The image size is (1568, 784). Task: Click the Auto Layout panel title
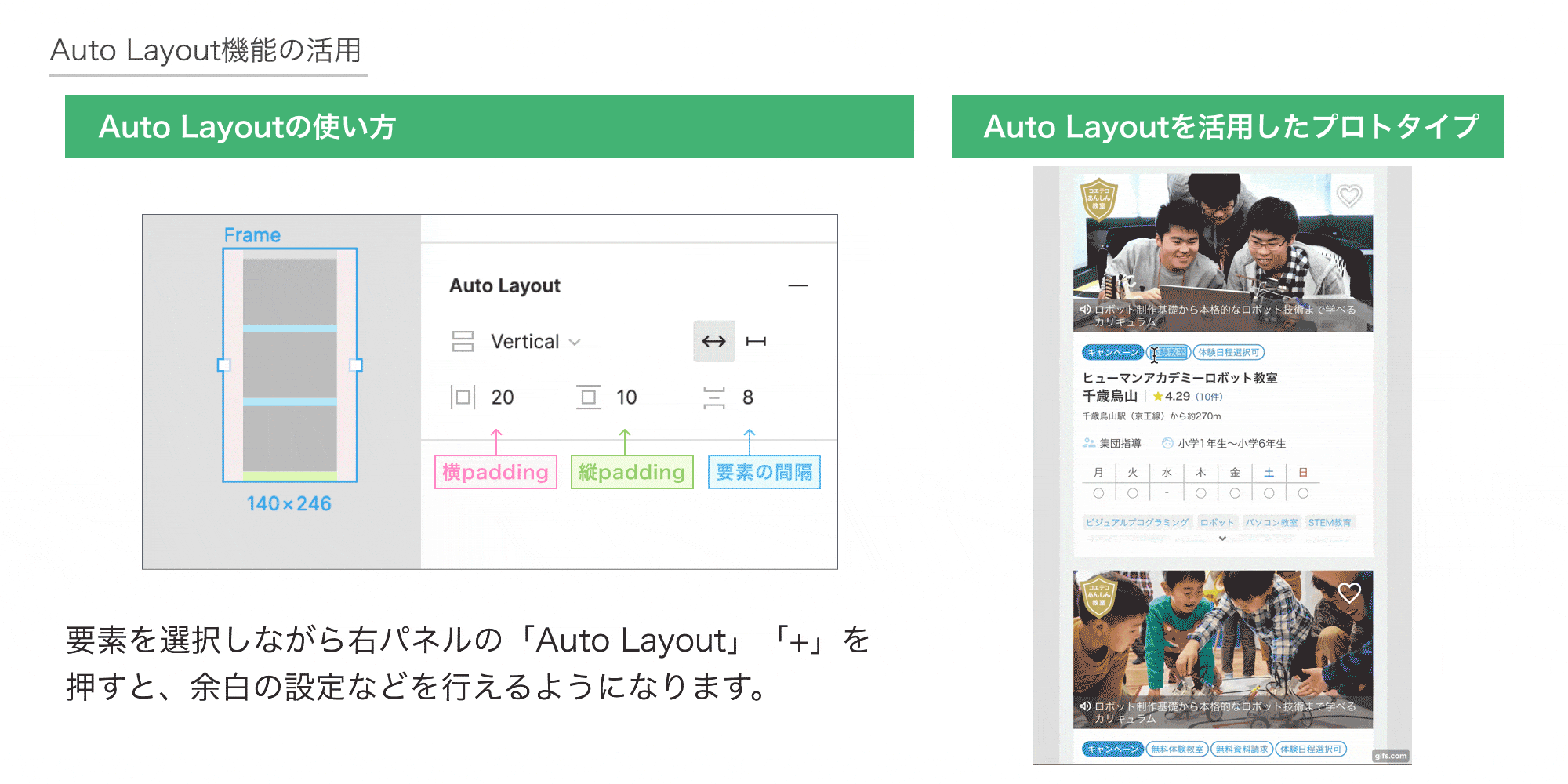pos(505,285)
